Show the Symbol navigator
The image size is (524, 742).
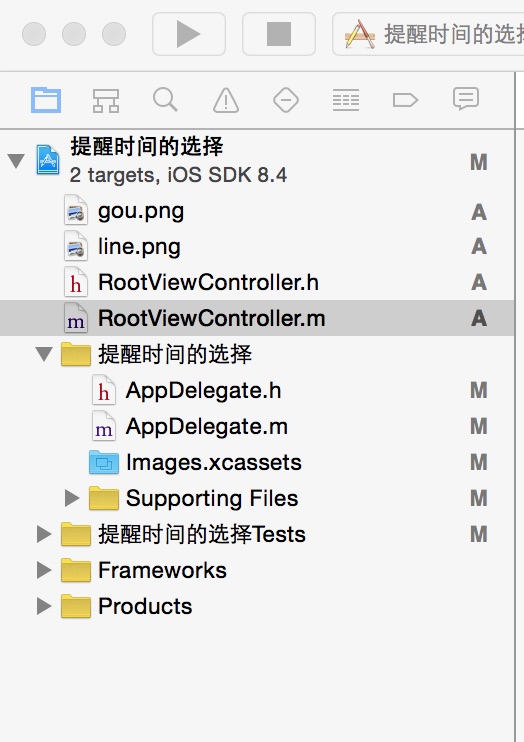coord(106,100)
